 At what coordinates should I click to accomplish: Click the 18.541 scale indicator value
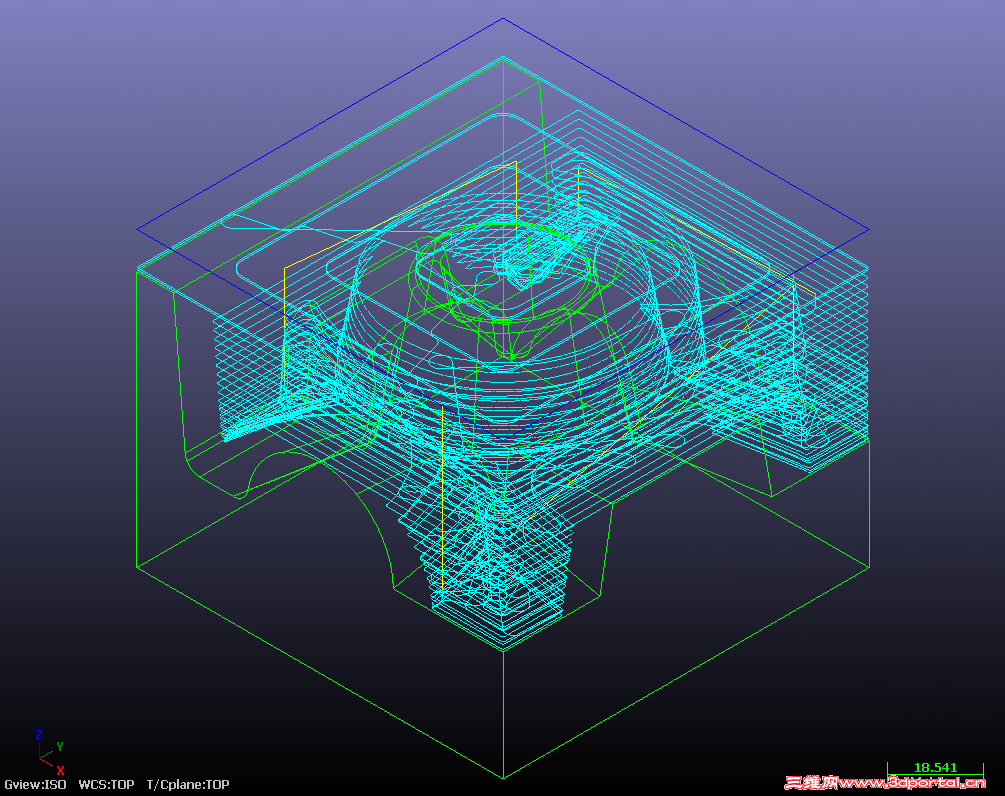point(934,767)
